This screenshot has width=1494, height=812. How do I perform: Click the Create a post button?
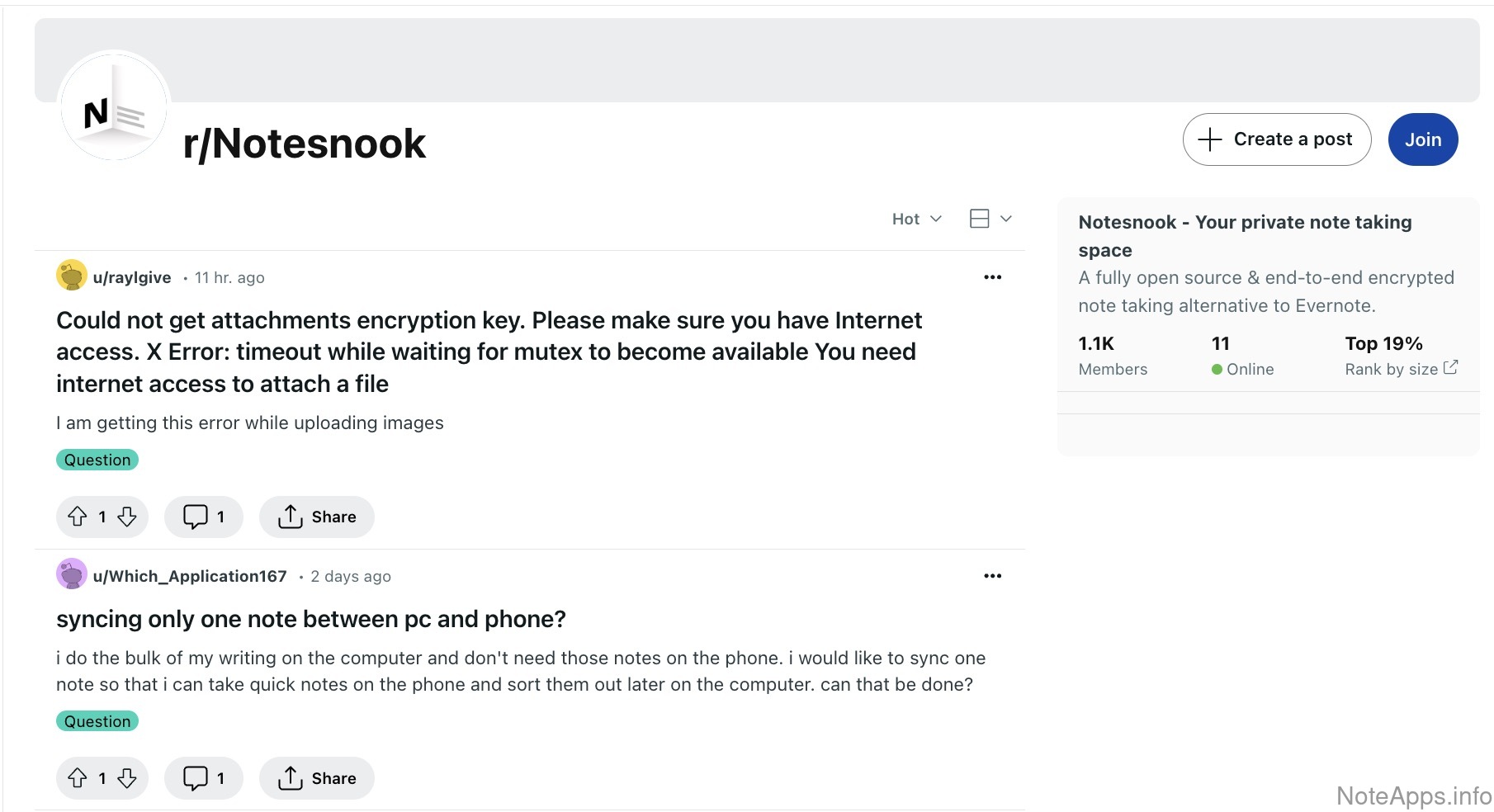point(1276,139)
